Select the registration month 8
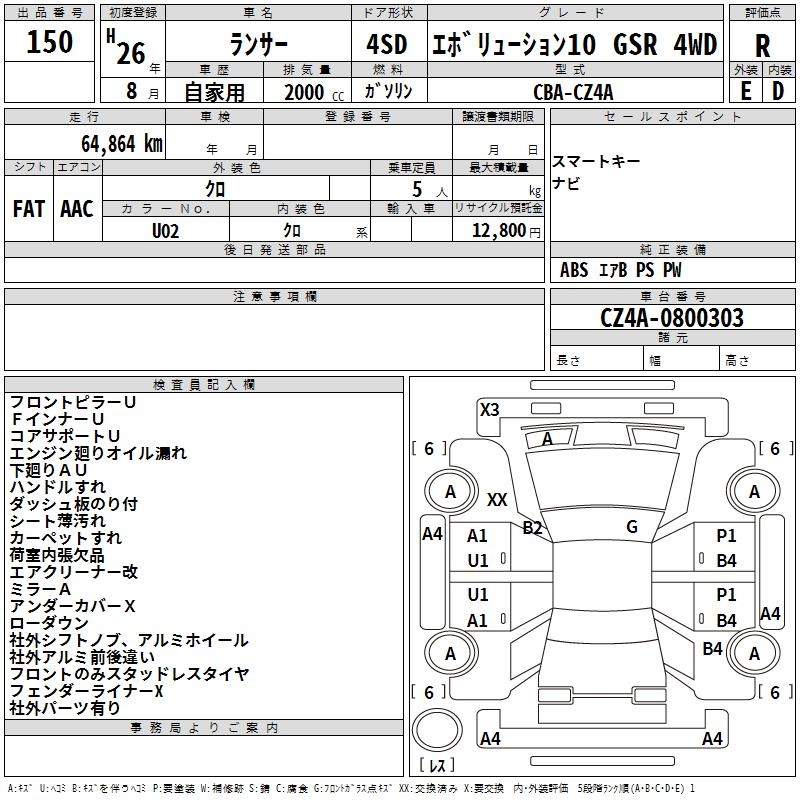This screenshot has width=800, height=800. point(132,91)
